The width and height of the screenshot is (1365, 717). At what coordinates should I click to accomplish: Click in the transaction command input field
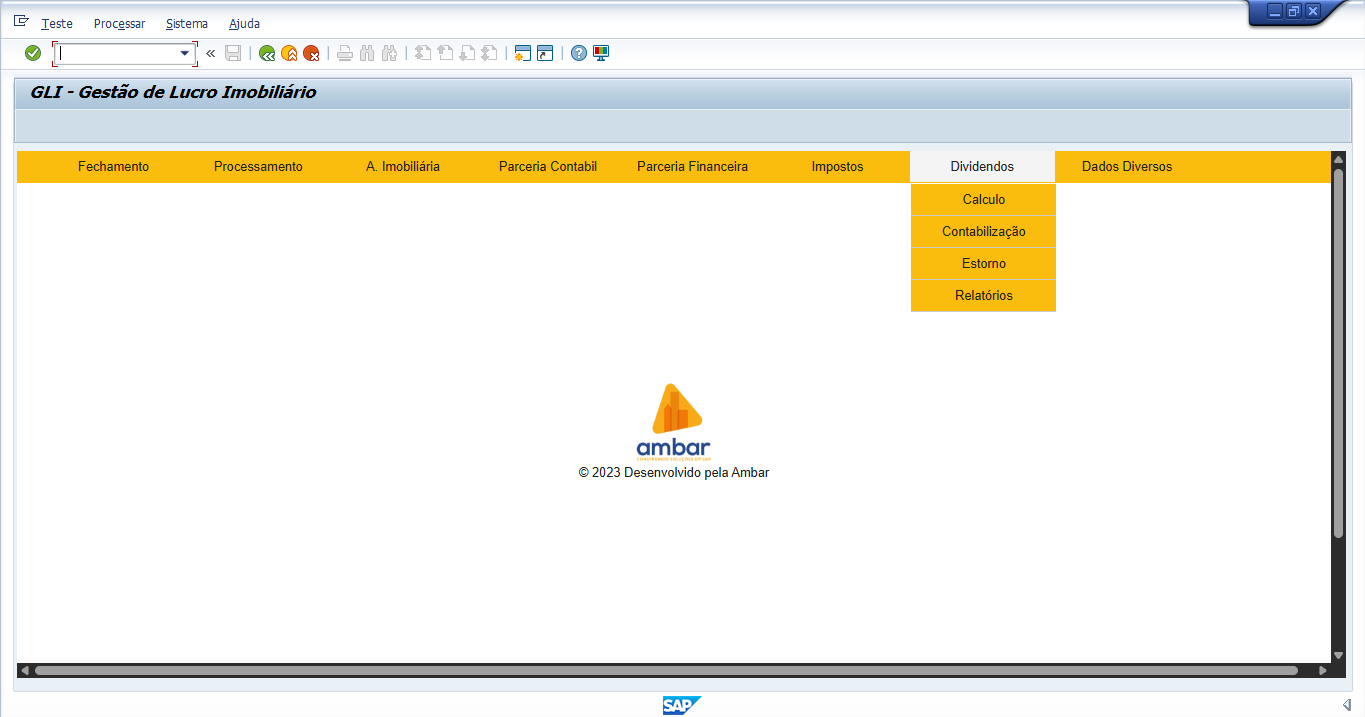[118, 53]
